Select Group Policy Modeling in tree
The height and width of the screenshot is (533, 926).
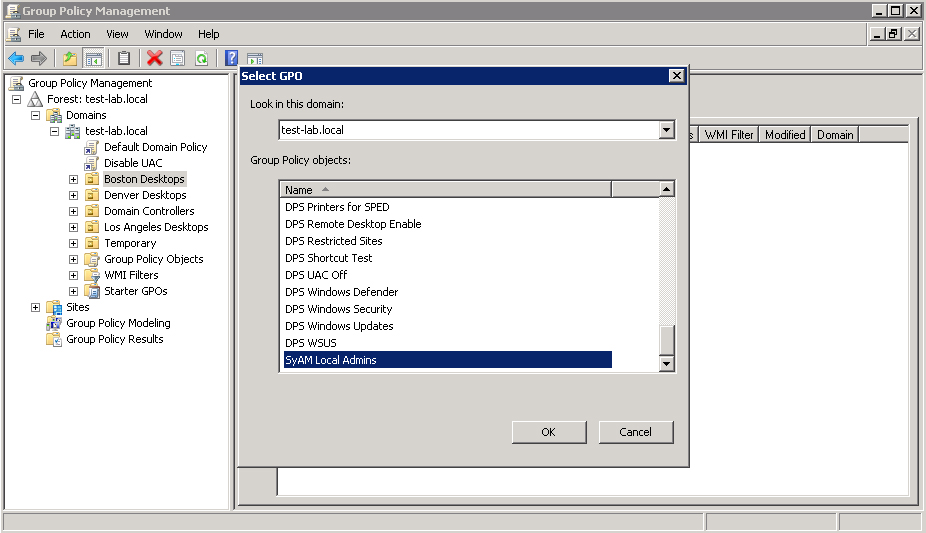coord(118,323)
